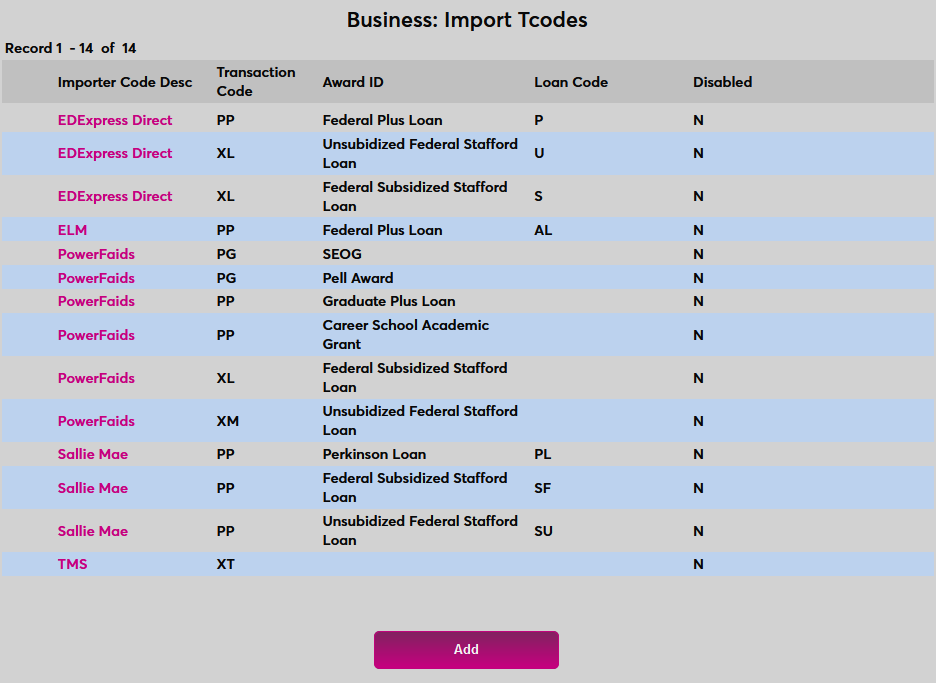Open Sallie Mae link with loan code SU
The image size is (936, 683).
pyautogui.click(x=93, y=531)
